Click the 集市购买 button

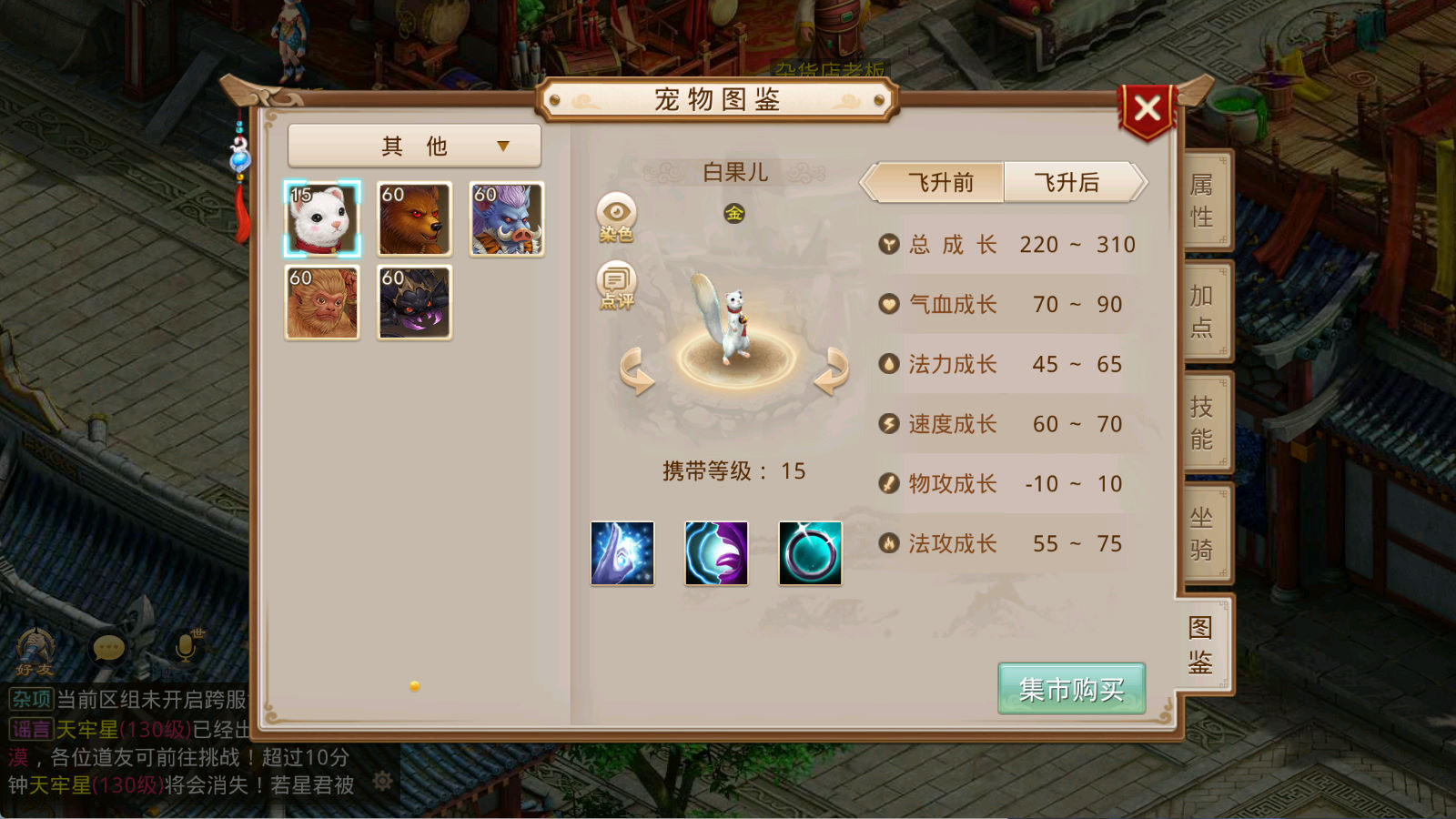(x=1071, y=689)
